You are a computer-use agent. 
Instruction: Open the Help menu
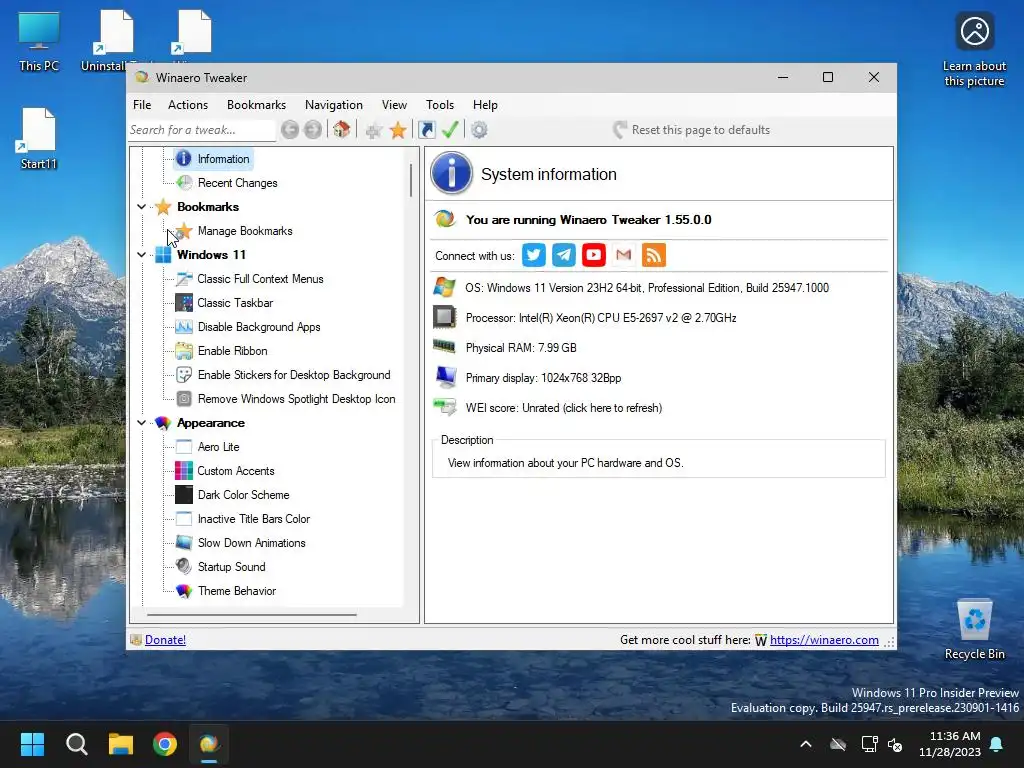485,104
